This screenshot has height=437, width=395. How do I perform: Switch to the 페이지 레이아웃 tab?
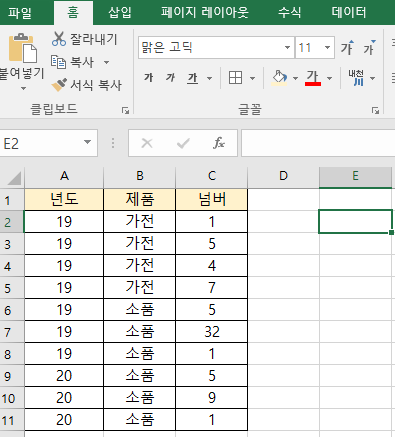coord(205,13)
